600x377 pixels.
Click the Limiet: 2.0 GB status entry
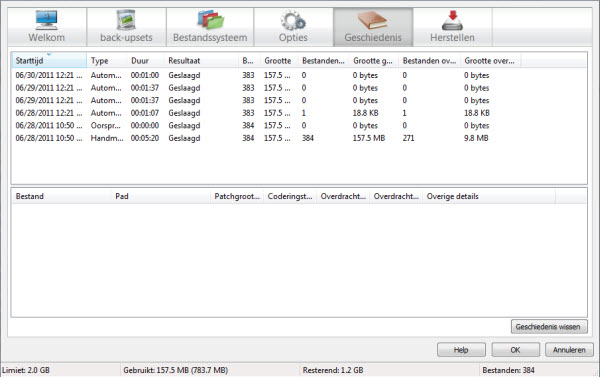[26, 370]
